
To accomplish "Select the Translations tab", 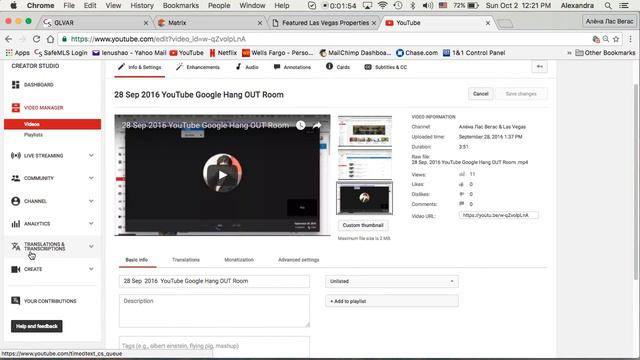I will [x=186, y=260].
